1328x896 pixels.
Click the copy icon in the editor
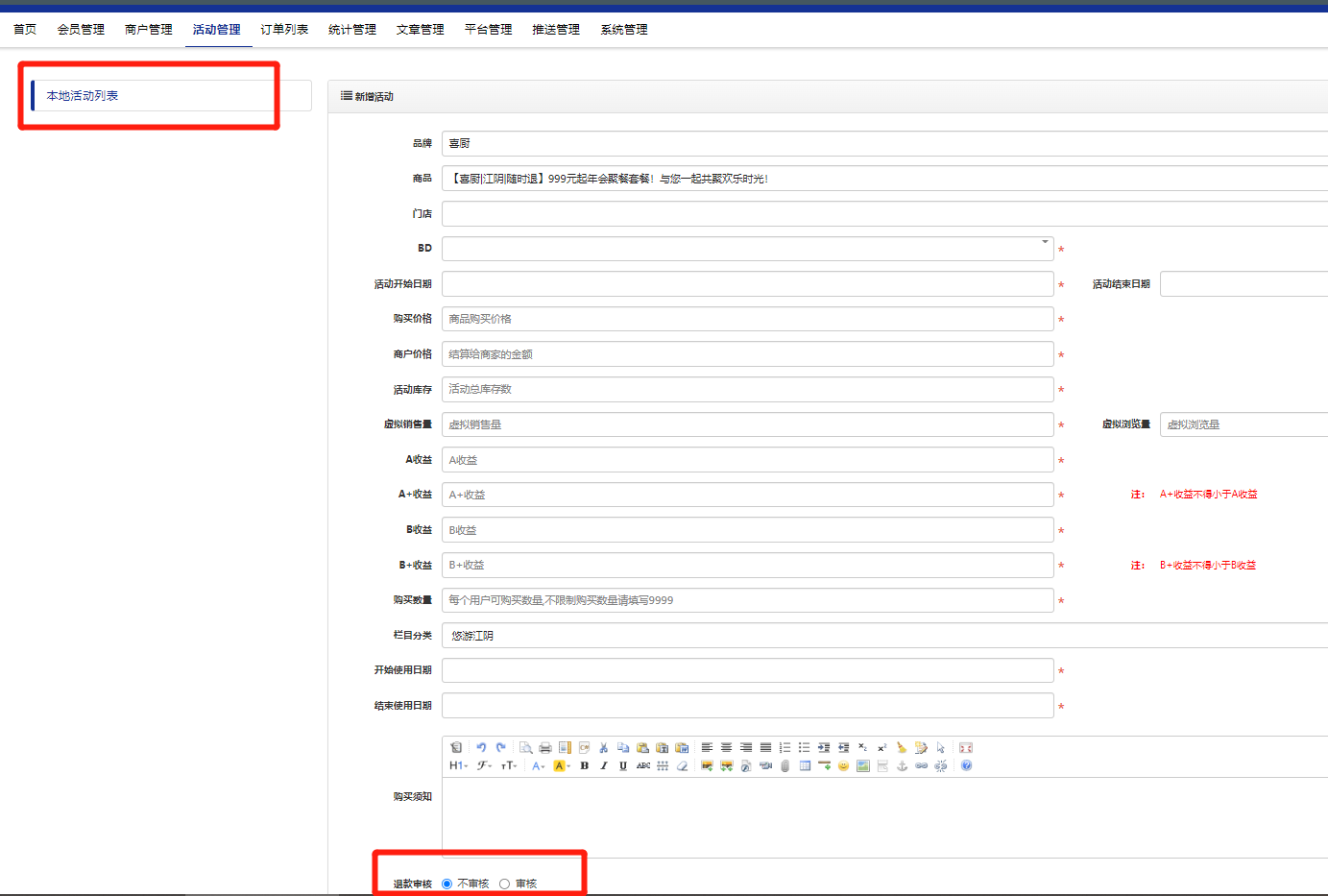(623, 747)
